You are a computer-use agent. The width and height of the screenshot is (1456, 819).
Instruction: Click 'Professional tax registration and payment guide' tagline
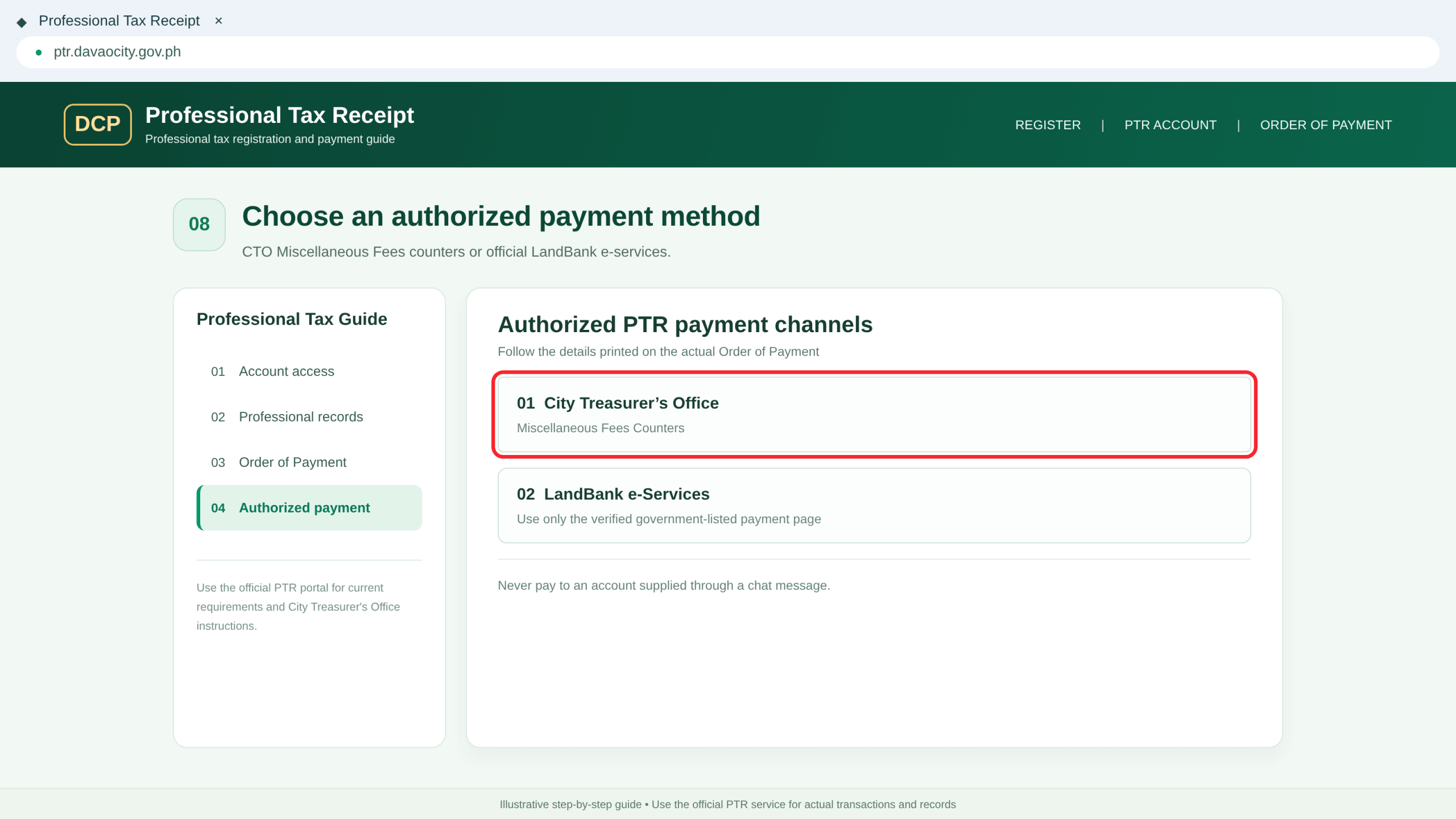coord(270,139)
